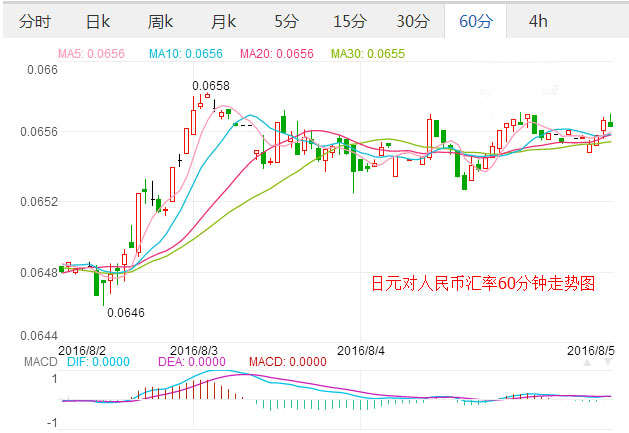Select the 周k tab
The height and width of the screenshot is (433, 629).
click(160, 21)
